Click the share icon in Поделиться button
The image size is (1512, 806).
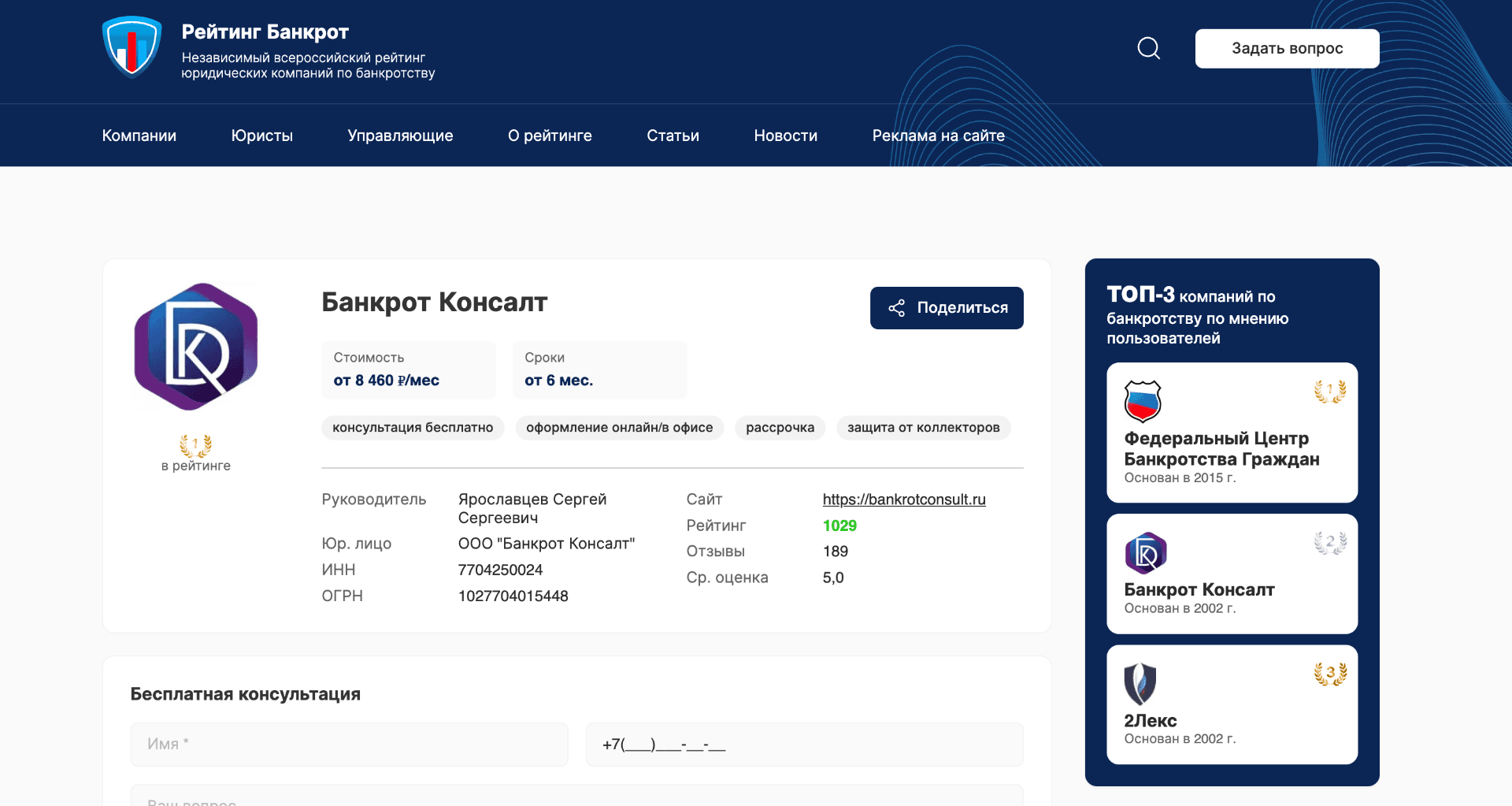pos(896,308)
